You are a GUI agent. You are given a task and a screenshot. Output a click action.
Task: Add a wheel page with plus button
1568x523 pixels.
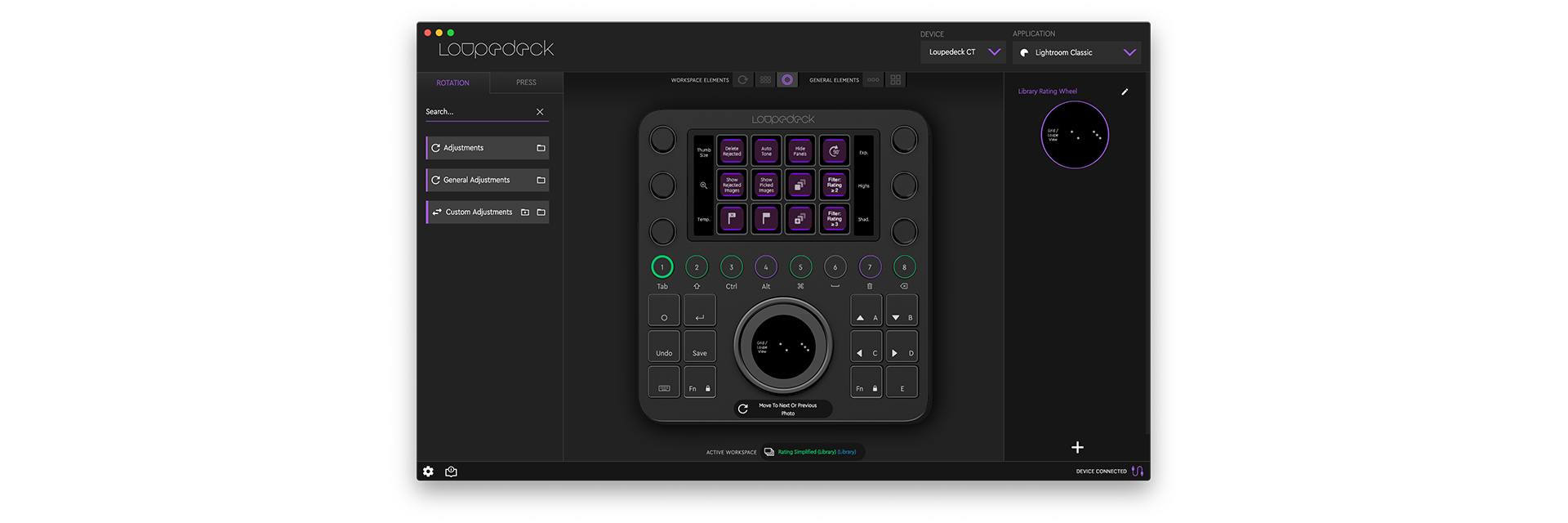pos(1077,447)
